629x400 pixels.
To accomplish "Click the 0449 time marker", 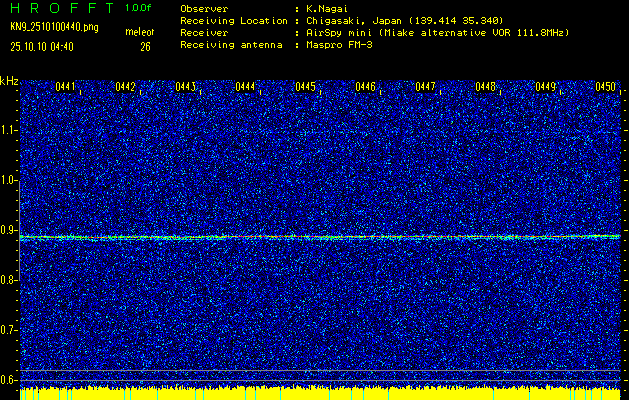I will pos(546,87).
